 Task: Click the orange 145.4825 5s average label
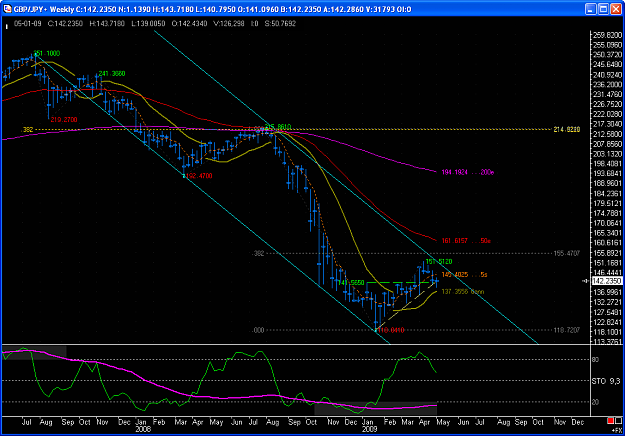(x=464, y=275)
